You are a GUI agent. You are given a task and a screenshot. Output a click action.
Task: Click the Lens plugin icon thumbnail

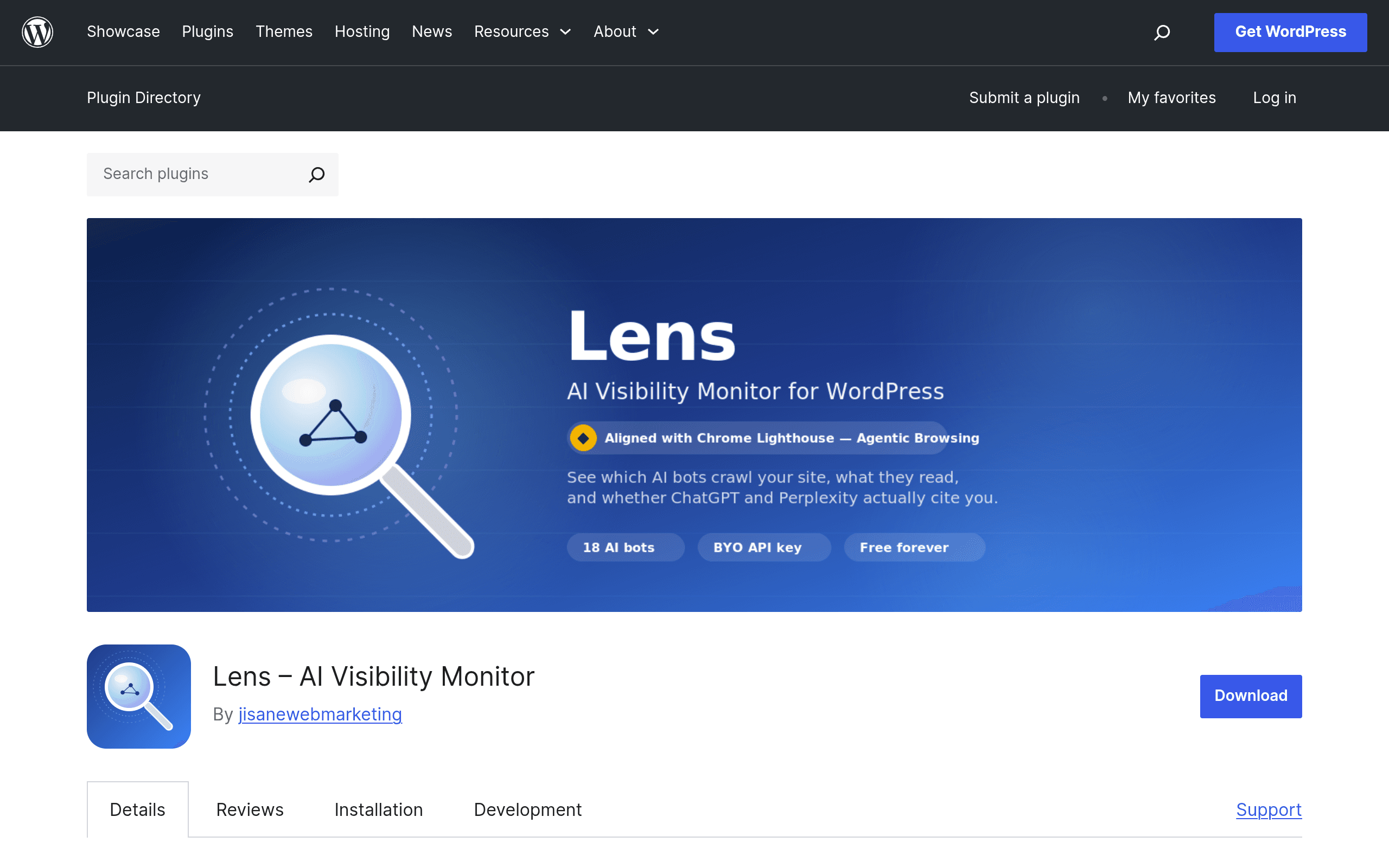click(139, 696)
